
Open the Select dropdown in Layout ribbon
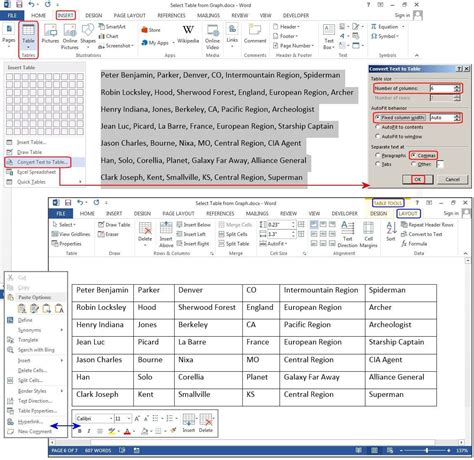pyautogui.click(x=64, y=225)
